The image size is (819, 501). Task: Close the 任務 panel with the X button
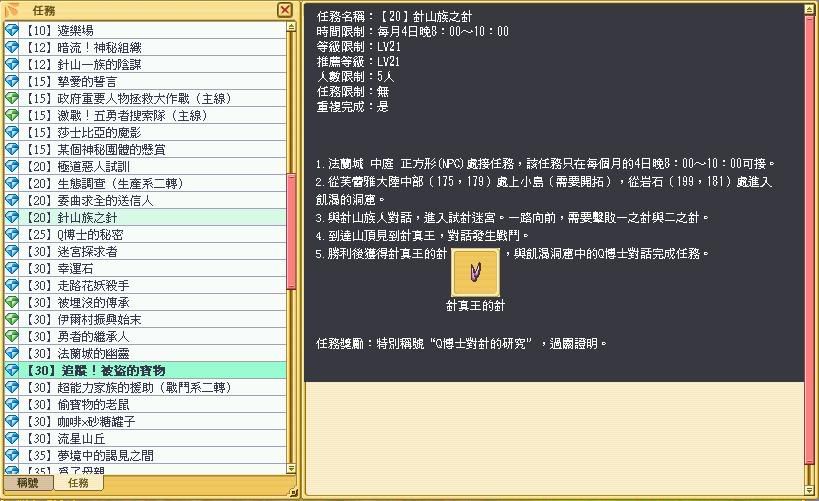[285, 9]
